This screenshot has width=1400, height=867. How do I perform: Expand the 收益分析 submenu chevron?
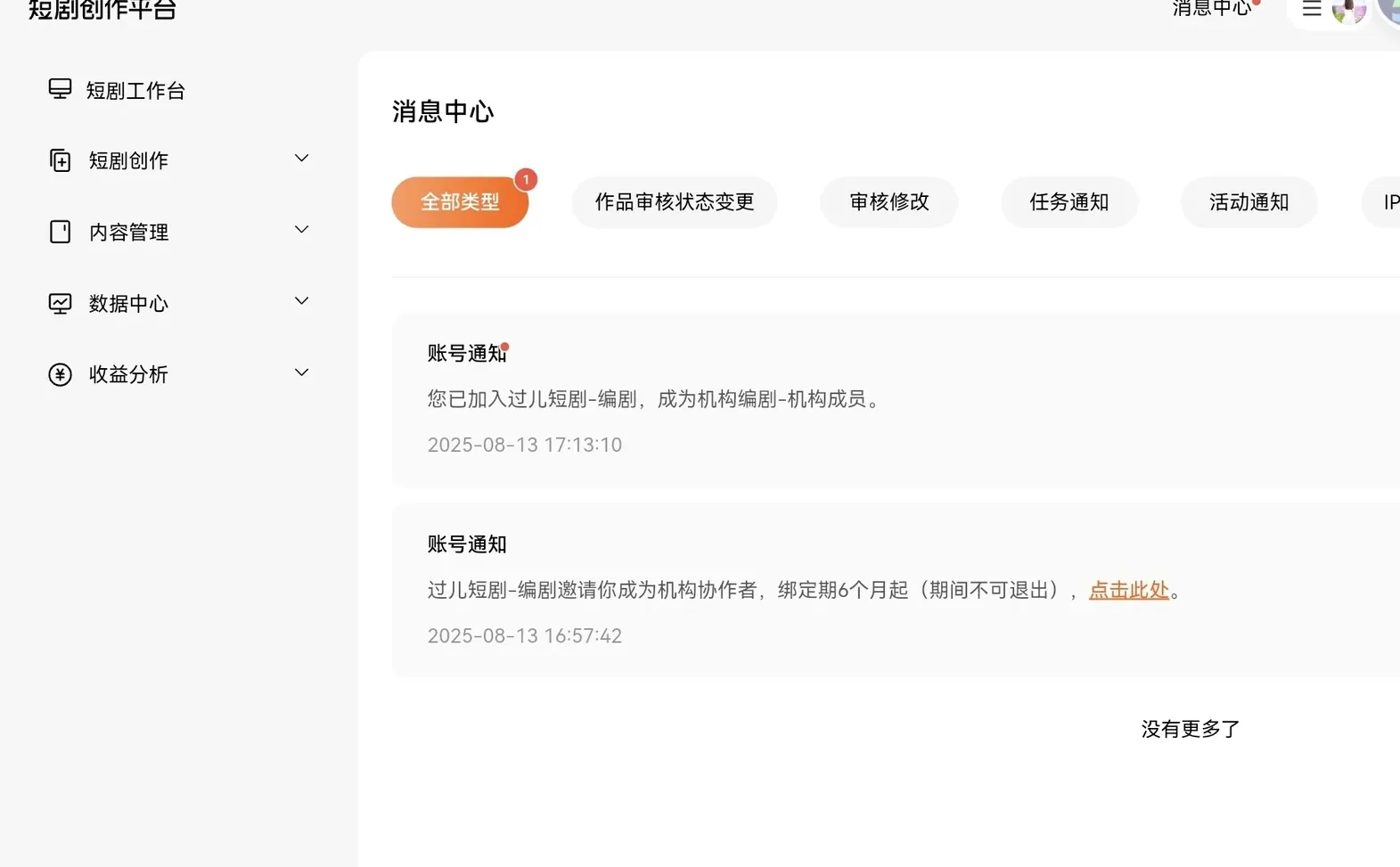coord(302,372)
